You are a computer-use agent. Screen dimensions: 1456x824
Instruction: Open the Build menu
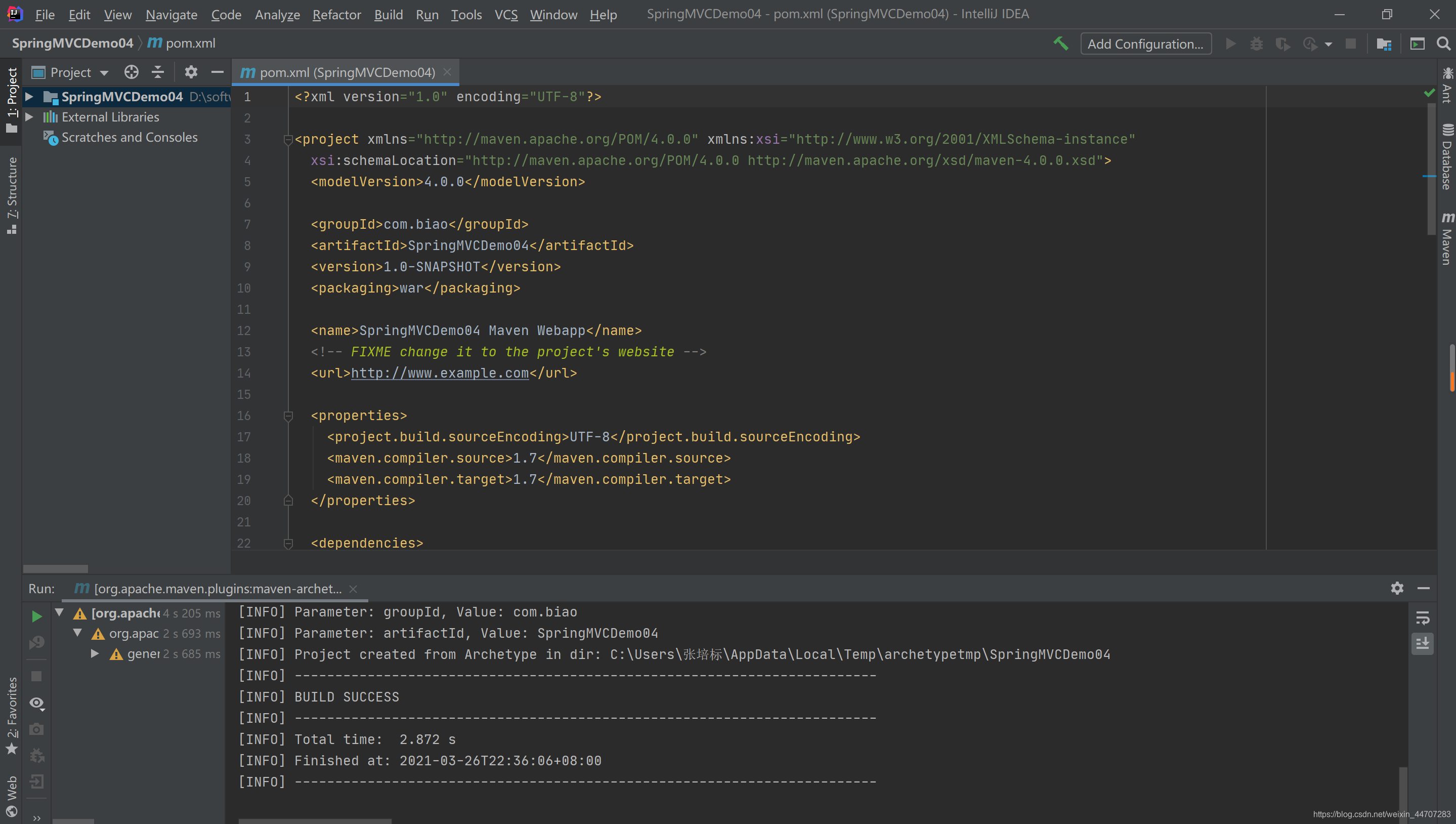pos(388,14)
